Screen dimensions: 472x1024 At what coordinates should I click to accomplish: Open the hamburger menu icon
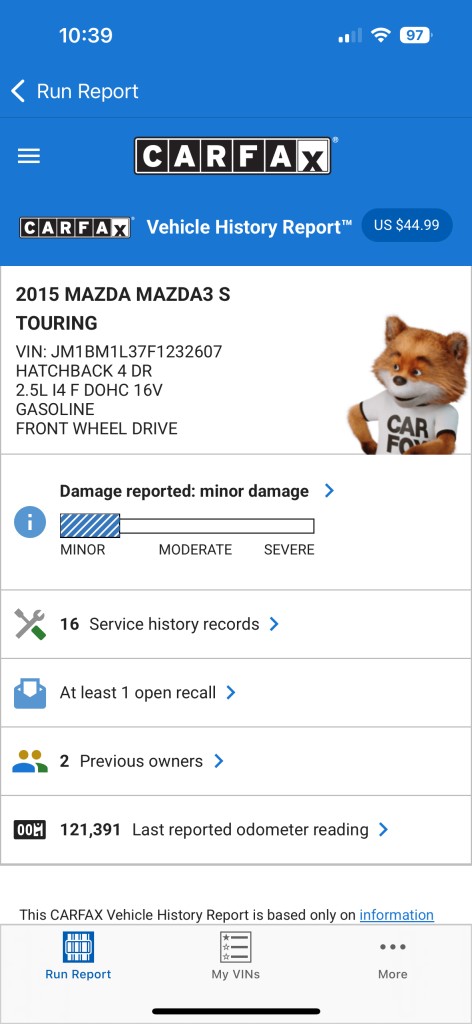(x=29, y=156)
